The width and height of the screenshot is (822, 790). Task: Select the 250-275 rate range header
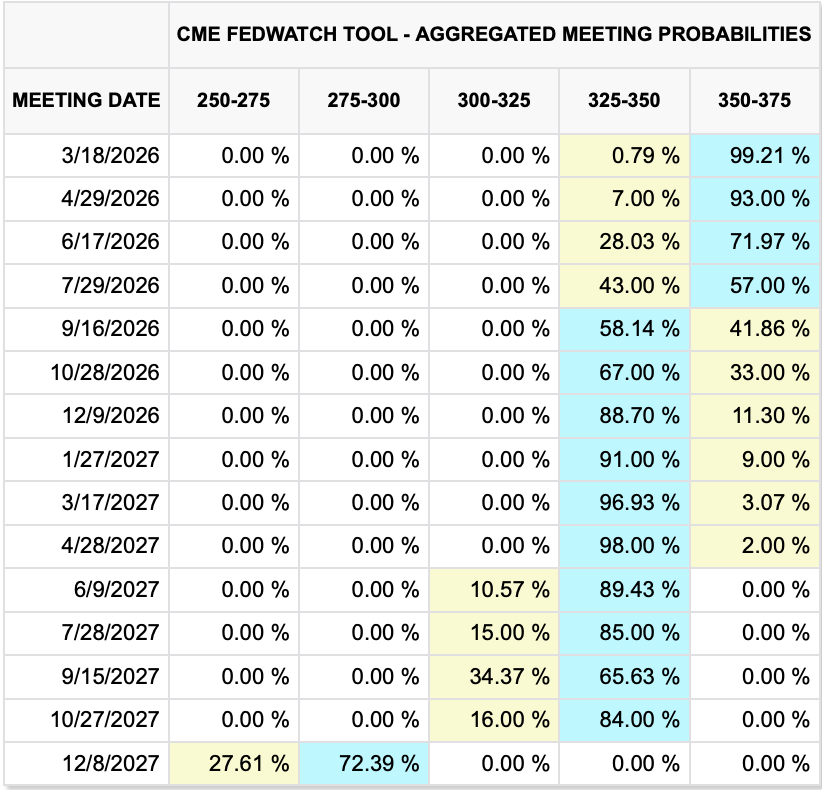(234, 100)
